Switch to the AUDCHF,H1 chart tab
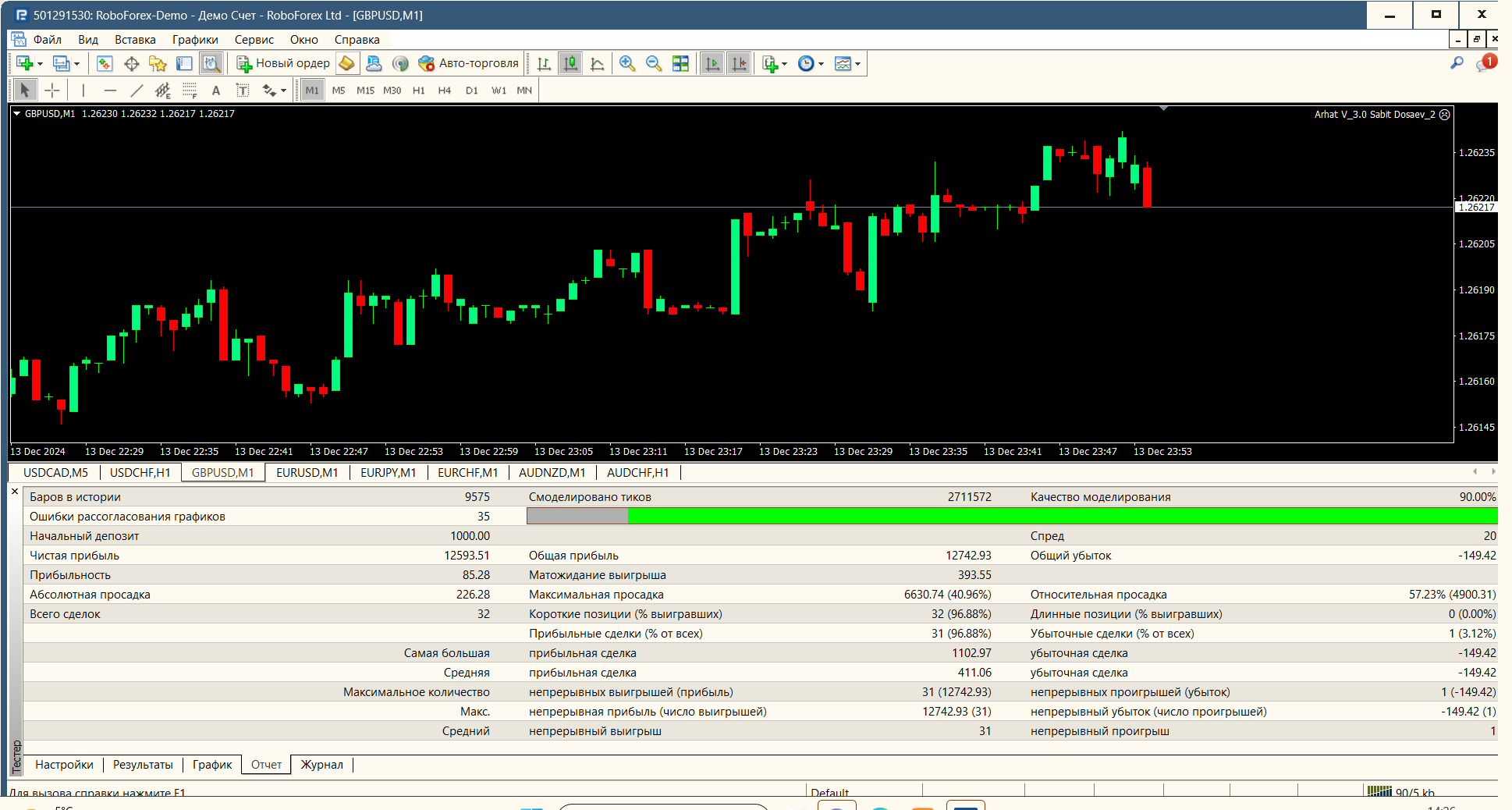 (638, 473)
